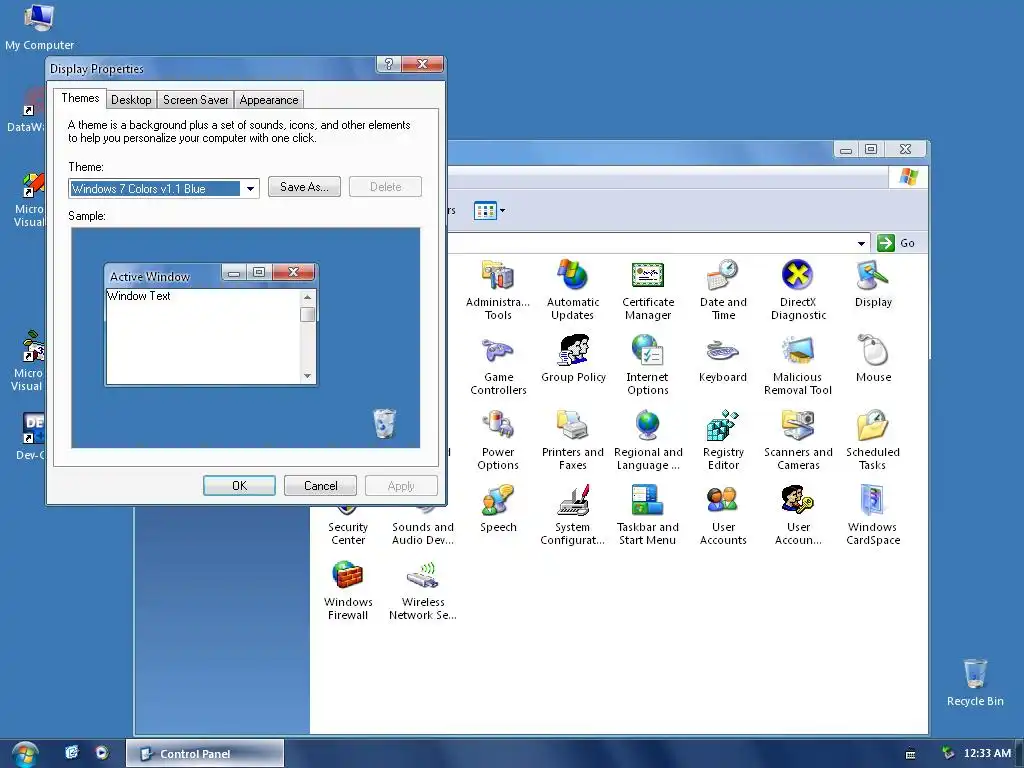Open User Accounts icon
This screenshot has height=768, width=1024.
pos(723,515)
